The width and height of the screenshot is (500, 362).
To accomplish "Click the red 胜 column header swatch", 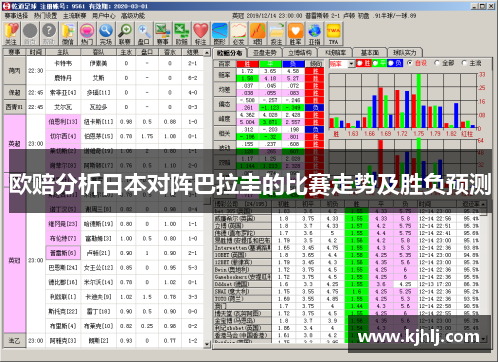I will click(247, 64).
